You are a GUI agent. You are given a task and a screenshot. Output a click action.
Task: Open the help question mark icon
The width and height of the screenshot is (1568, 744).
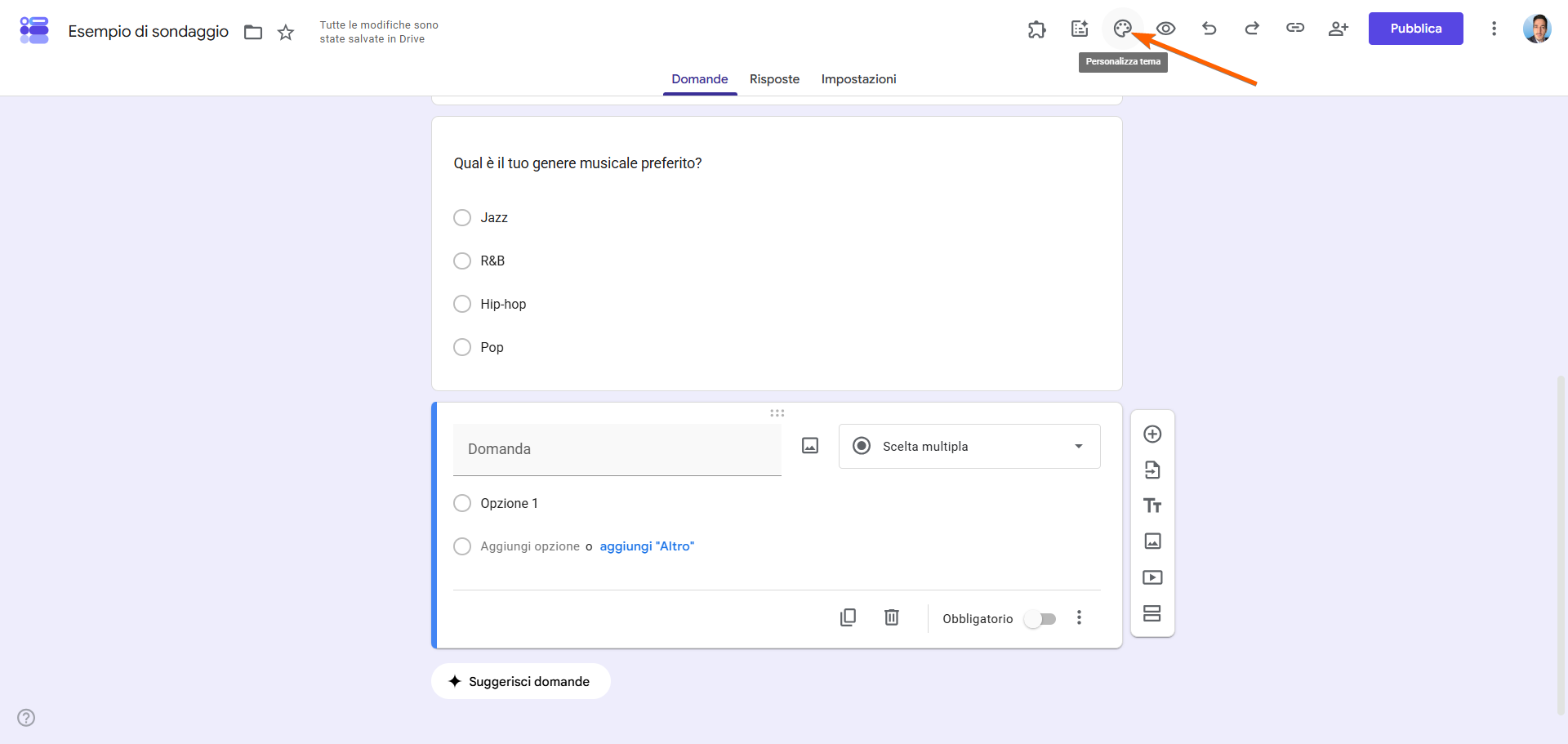pyautogui.click(x=26, y=718)
